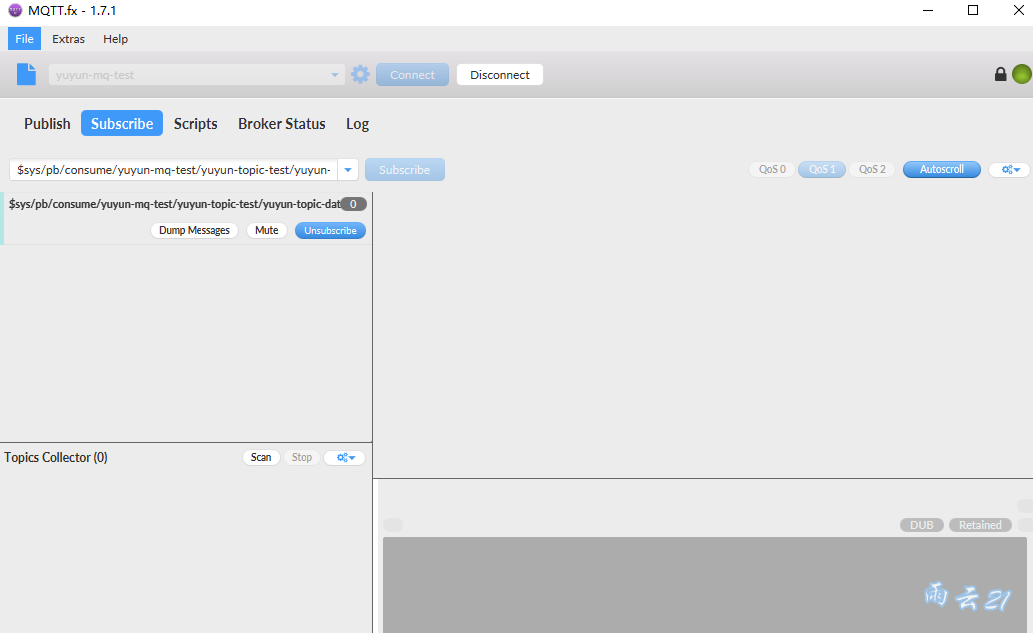This screenshot has height=633, width=1033.
Task: Maximize the MQTT.fx window
Action: click(972, 11)
